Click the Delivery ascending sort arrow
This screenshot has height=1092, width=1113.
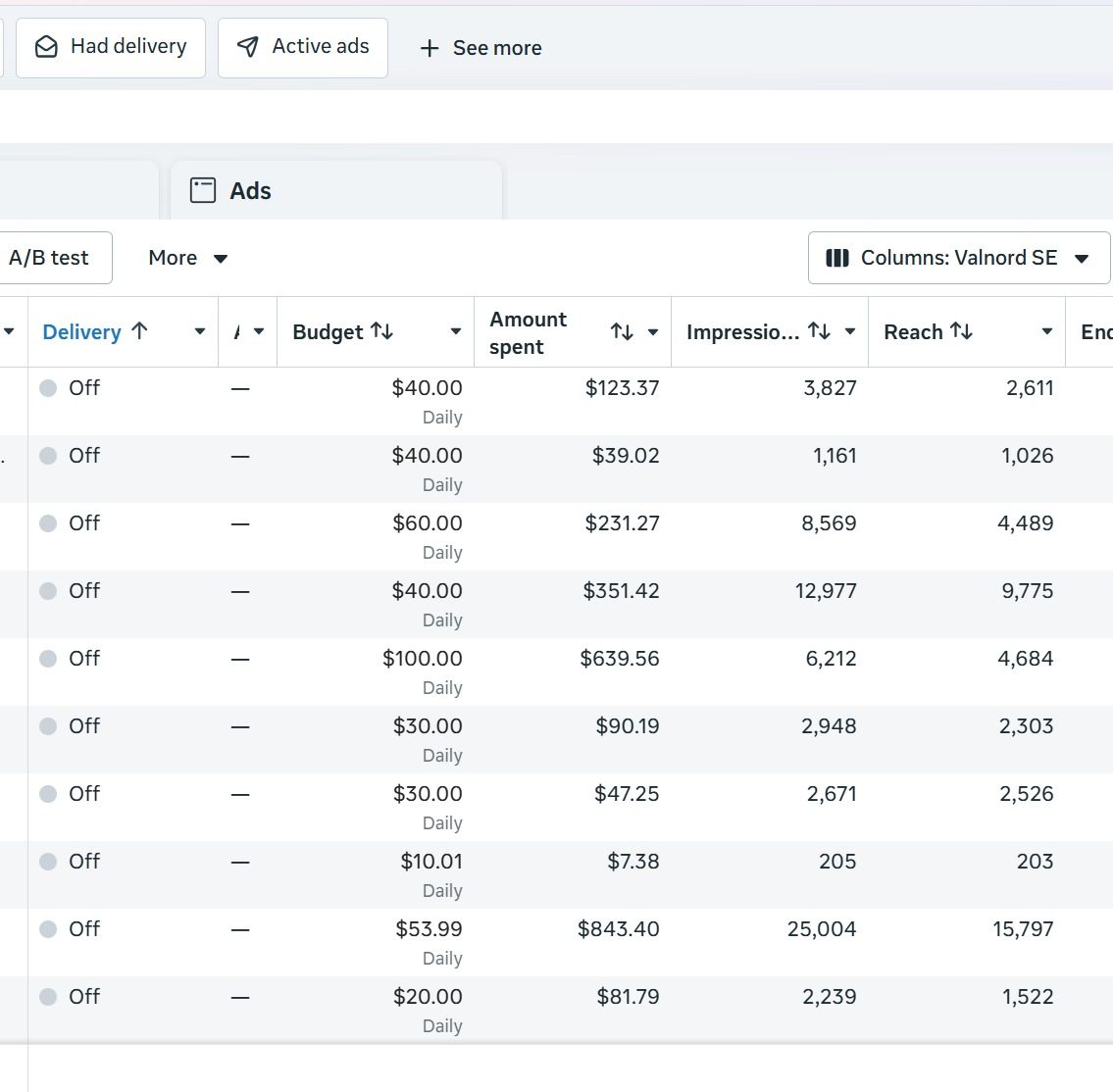[139, 330]
